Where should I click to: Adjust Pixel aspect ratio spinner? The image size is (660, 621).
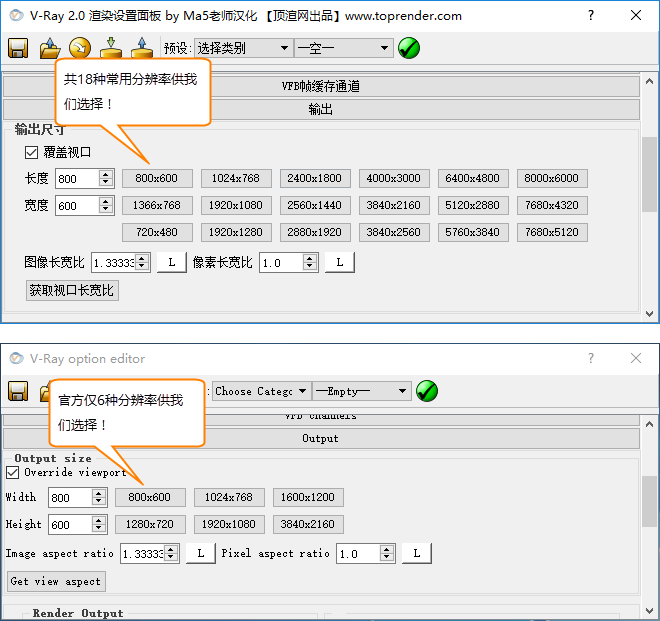(387, 553)
